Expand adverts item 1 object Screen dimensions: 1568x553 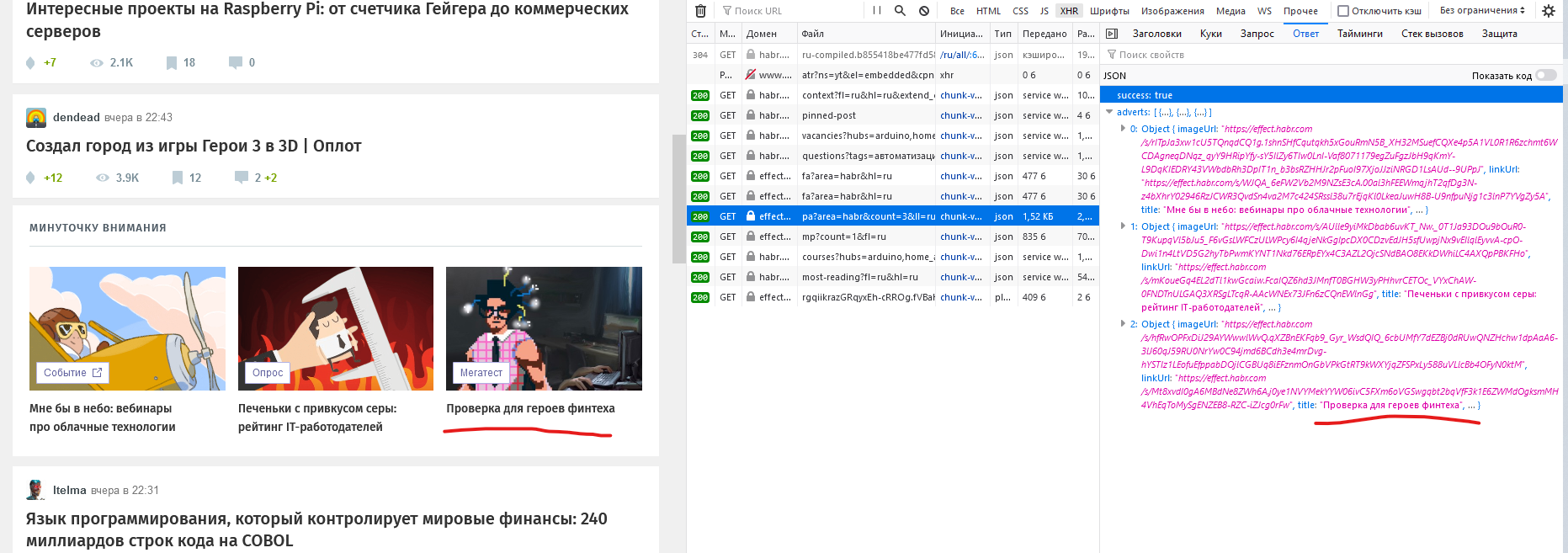[1123, 226]
